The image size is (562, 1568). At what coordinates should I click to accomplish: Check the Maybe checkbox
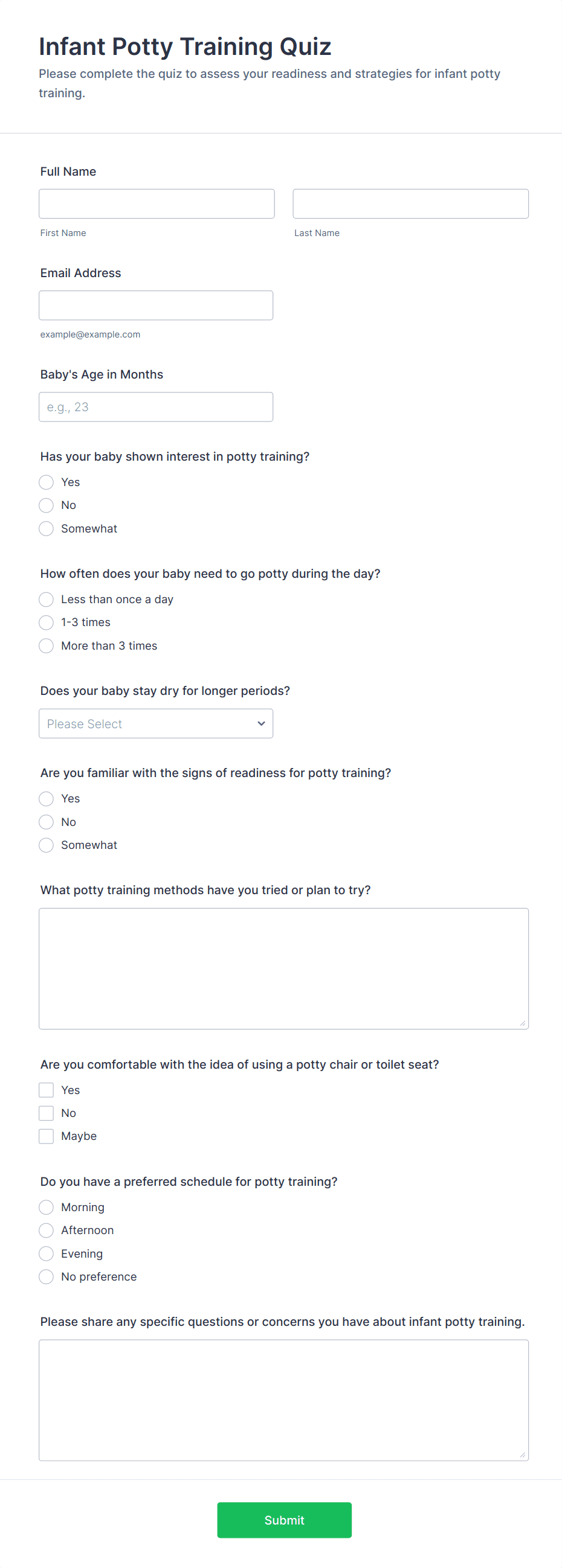(47, 1136)
